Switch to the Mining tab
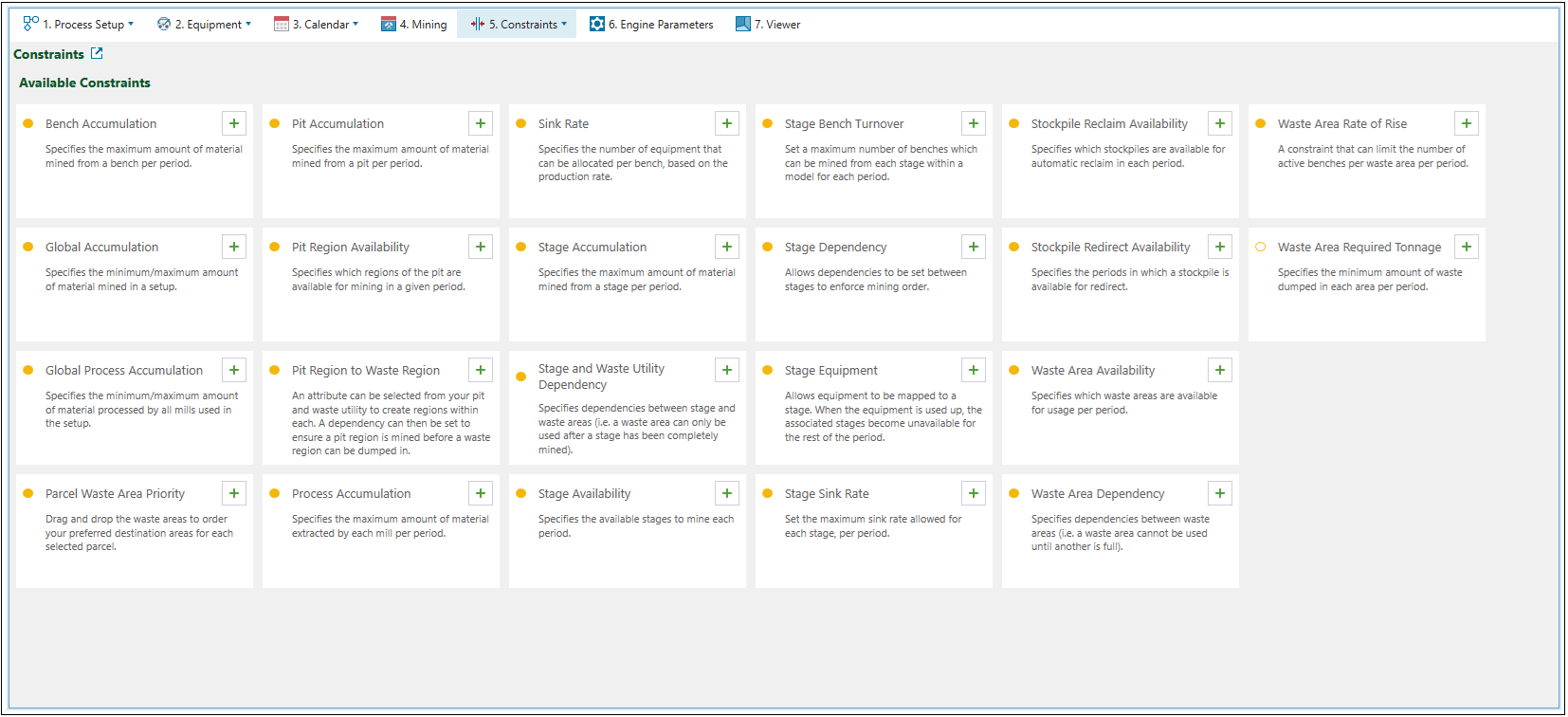This screenshot has height=717, width=1568. click(414, 25)
